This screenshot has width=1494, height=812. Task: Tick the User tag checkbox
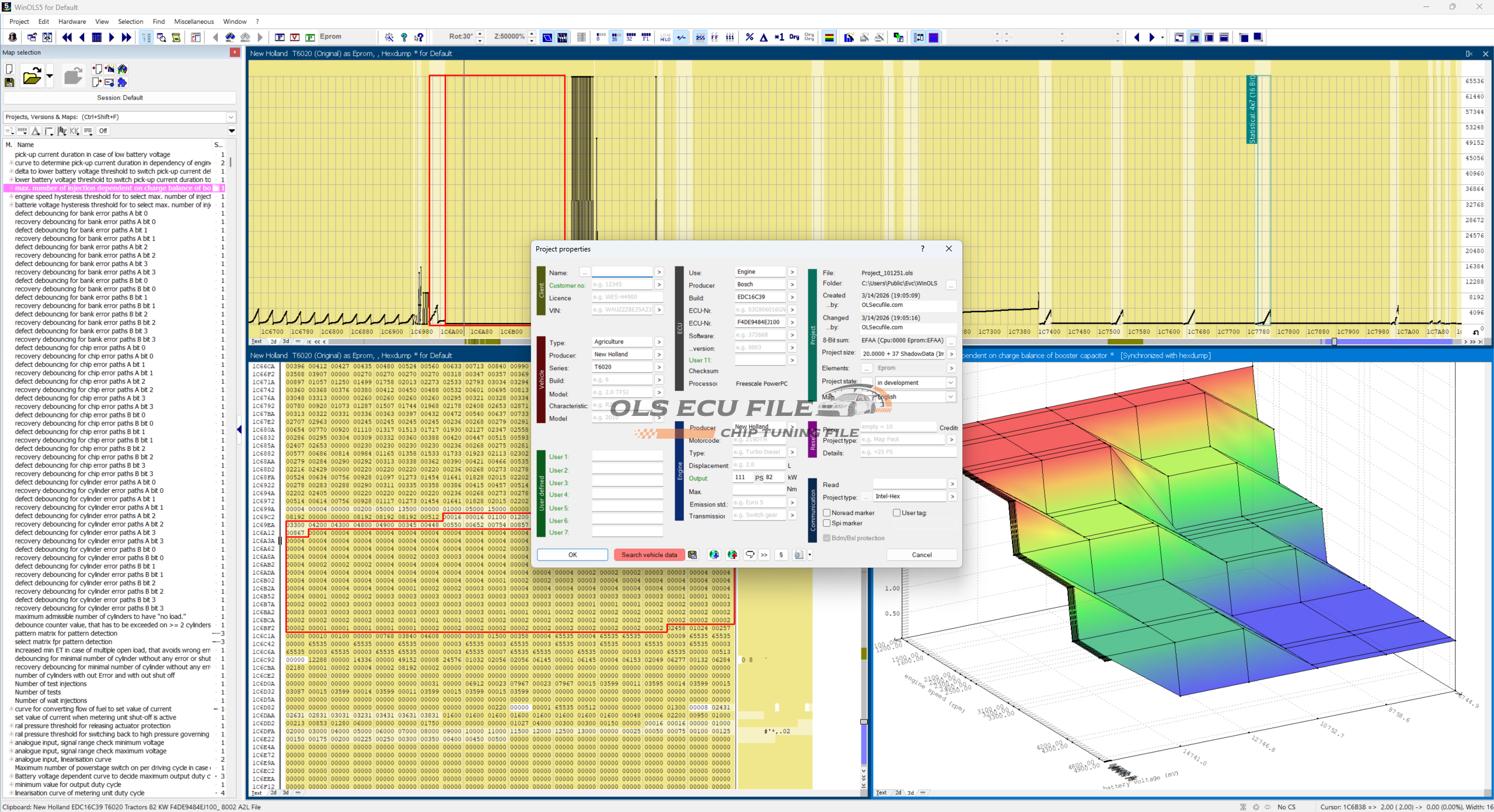click(896, 513)
